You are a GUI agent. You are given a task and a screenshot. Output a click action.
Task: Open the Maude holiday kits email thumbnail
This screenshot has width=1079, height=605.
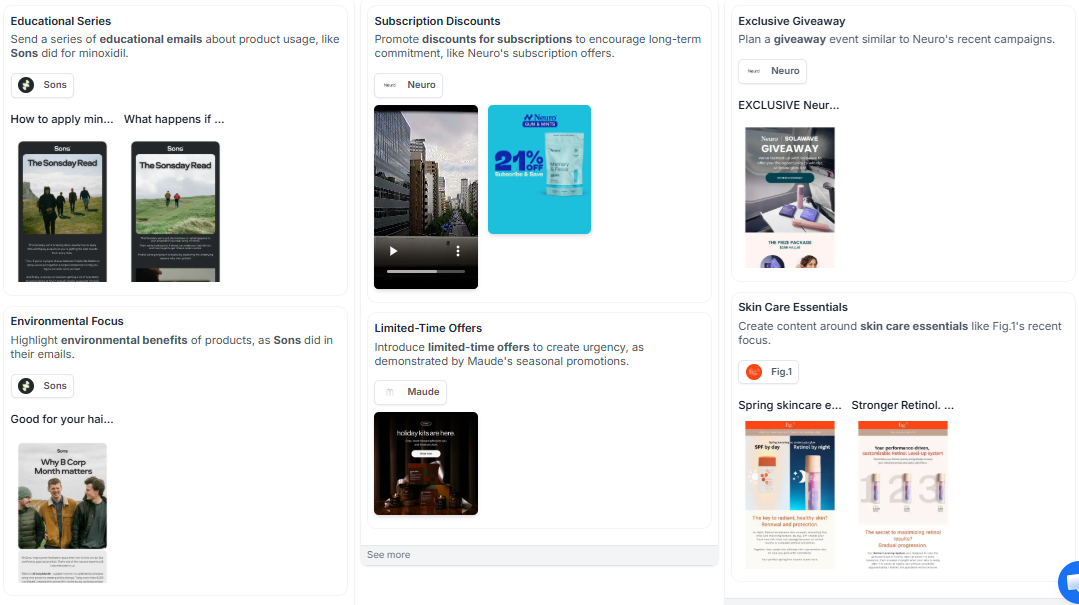[426, 463]
